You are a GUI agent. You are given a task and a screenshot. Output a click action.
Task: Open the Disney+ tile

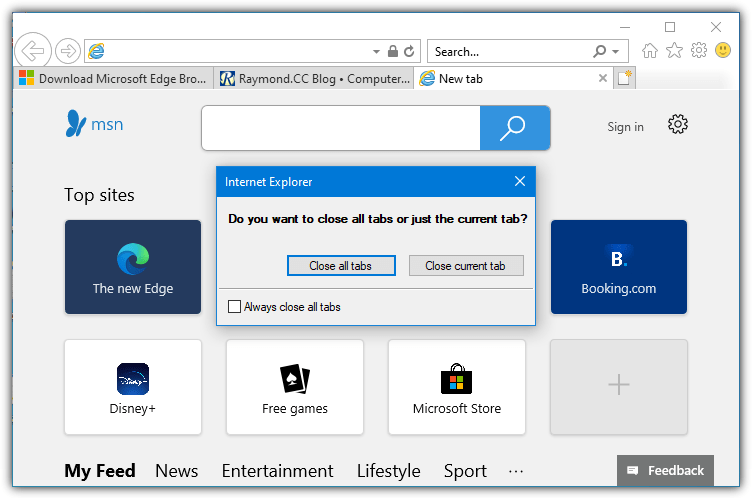pyautogui.click(x=133, y=387)
